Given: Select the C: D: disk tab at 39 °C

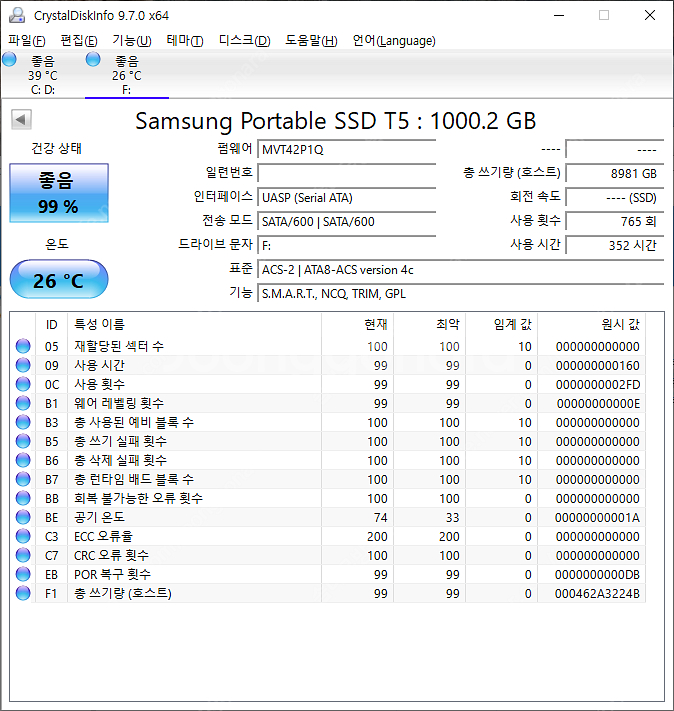Looking at the screenshot, I should coord(42,74).
